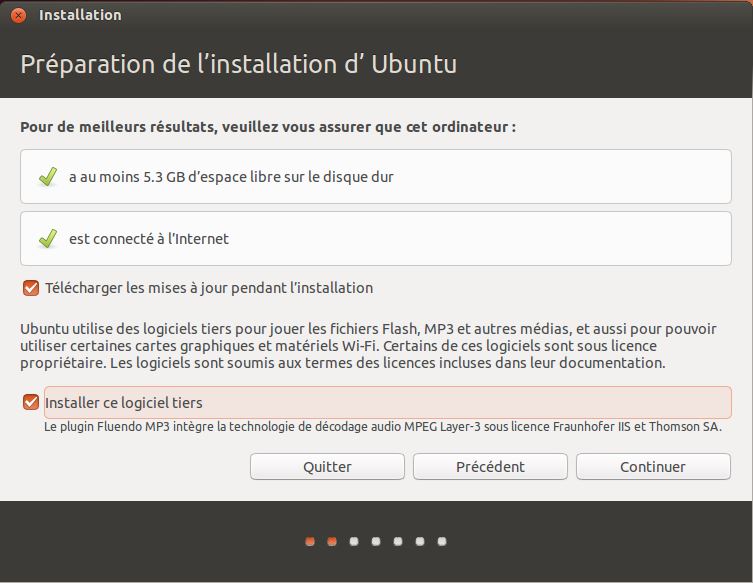Click the green checkmark beside Internet connection

(47, 239)
